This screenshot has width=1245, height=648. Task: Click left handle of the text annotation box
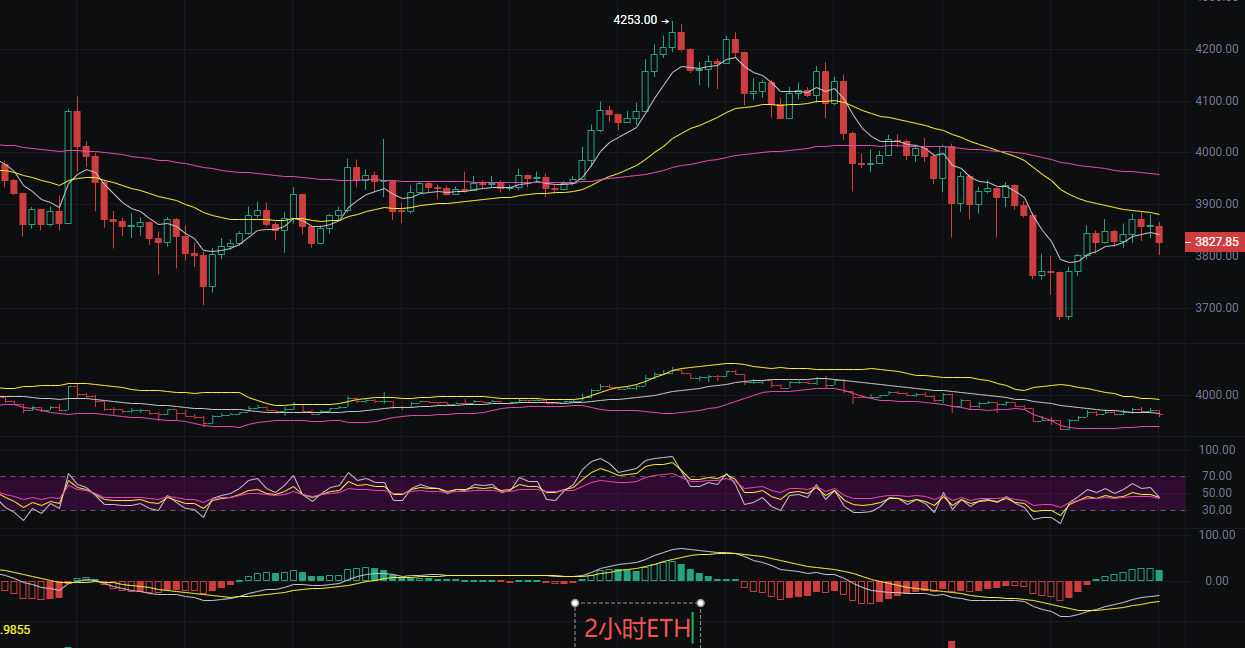point(575,603)
